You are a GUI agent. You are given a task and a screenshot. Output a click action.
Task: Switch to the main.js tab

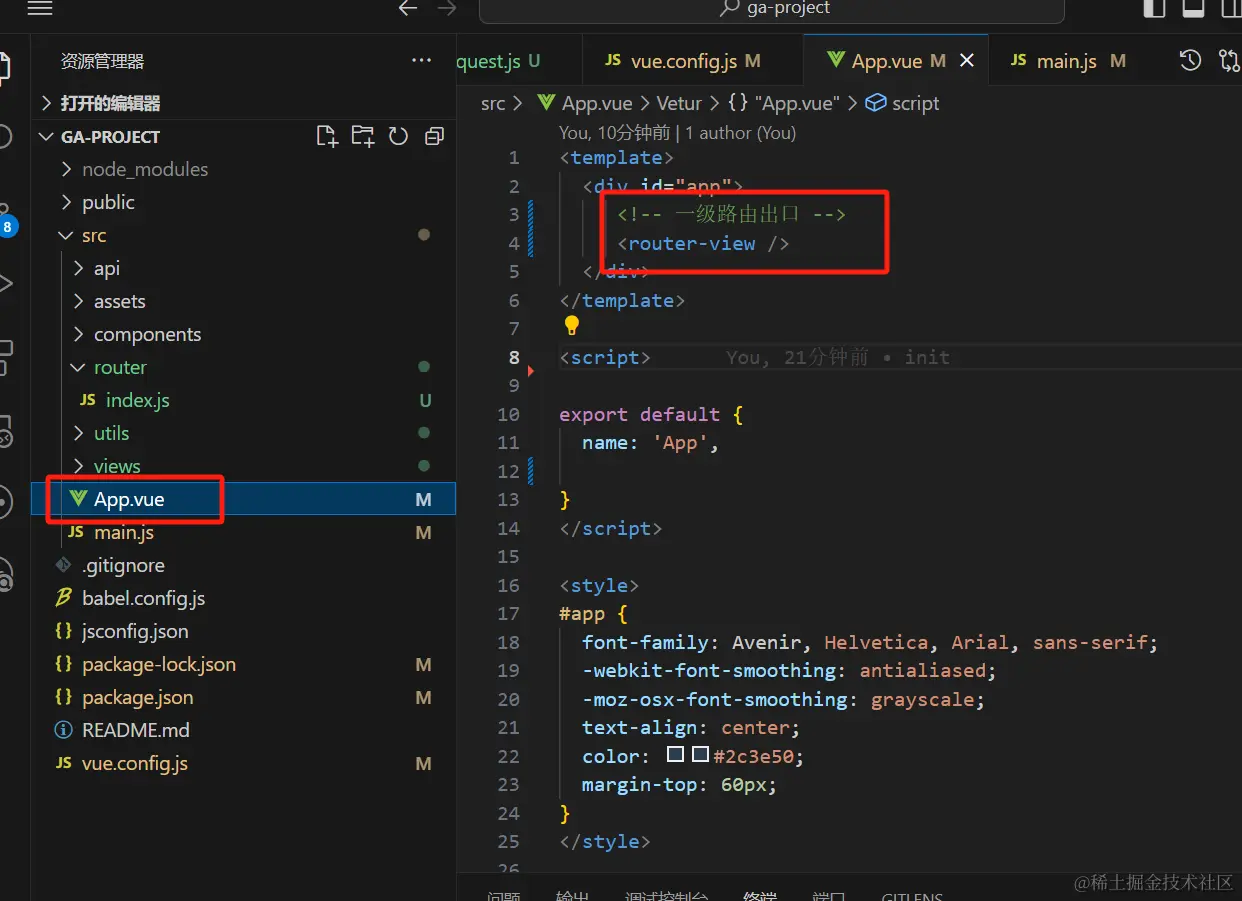1067,61
